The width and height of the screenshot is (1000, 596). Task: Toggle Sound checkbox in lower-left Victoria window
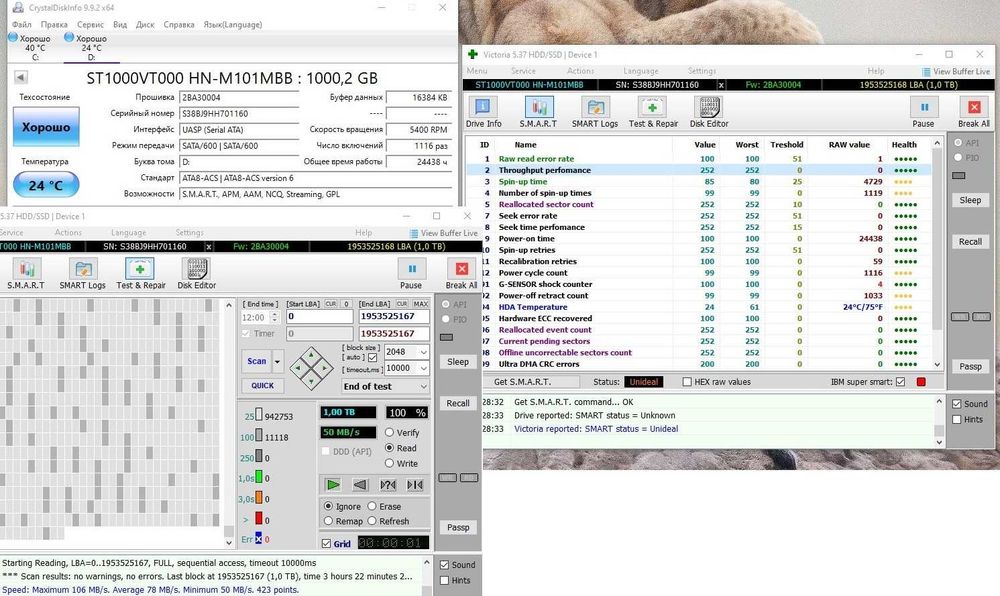pyautogui.click(x=445, y=565)
